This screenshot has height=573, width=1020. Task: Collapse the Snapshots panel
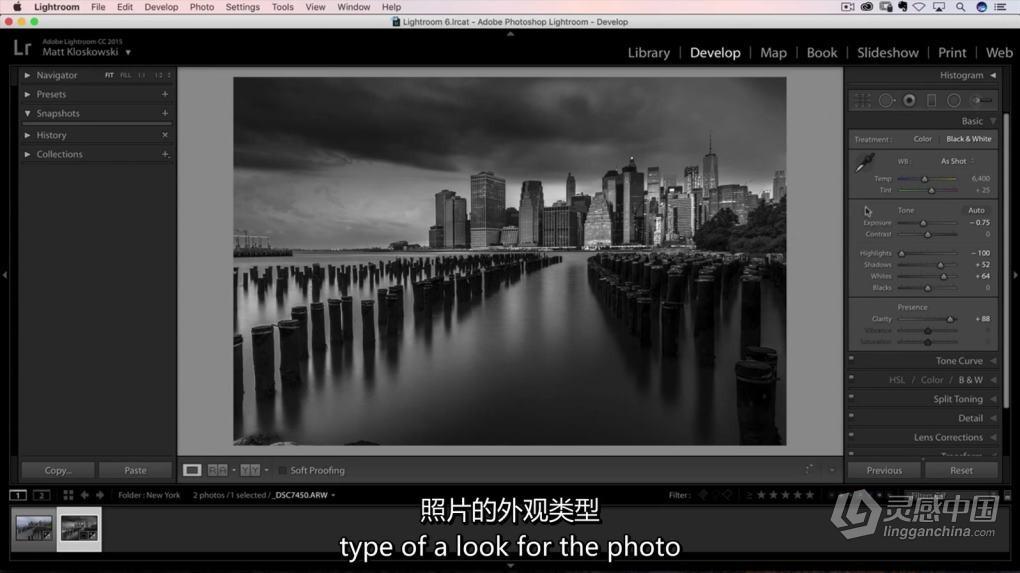27,113
